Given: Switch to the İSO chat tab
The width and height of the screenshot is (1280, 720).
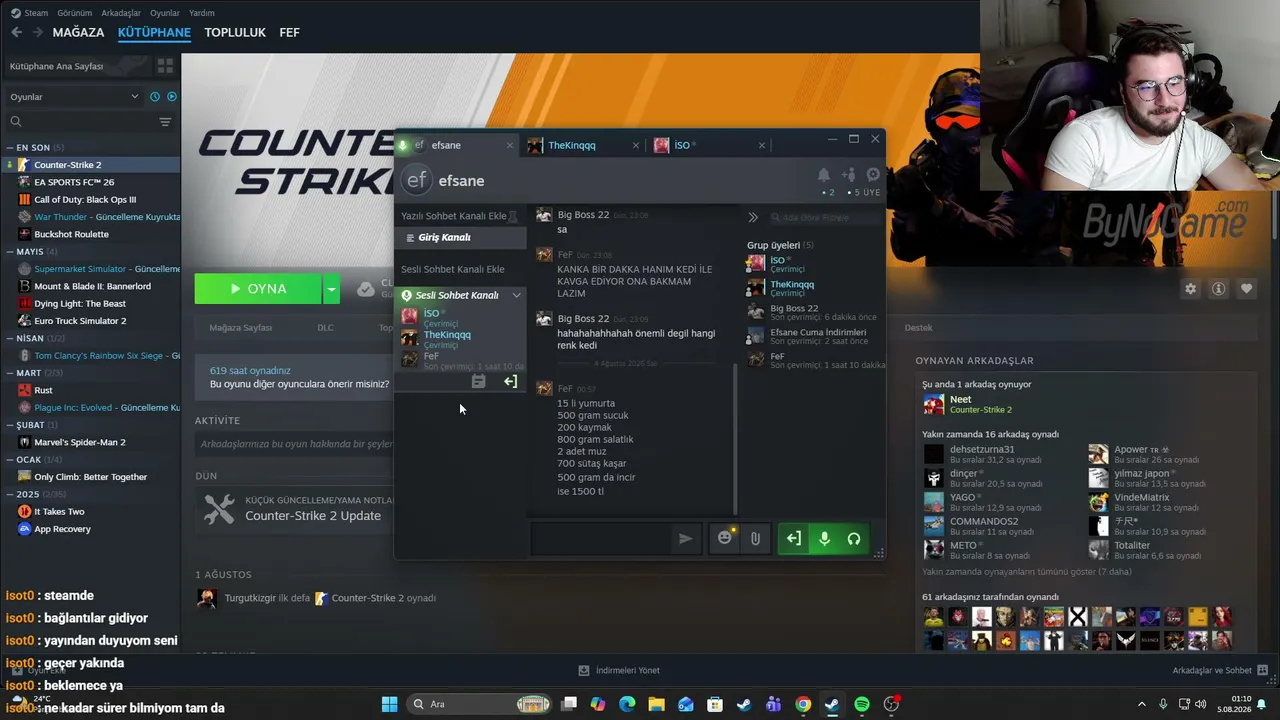Looking at the screenshot, I should click(710, 145).
